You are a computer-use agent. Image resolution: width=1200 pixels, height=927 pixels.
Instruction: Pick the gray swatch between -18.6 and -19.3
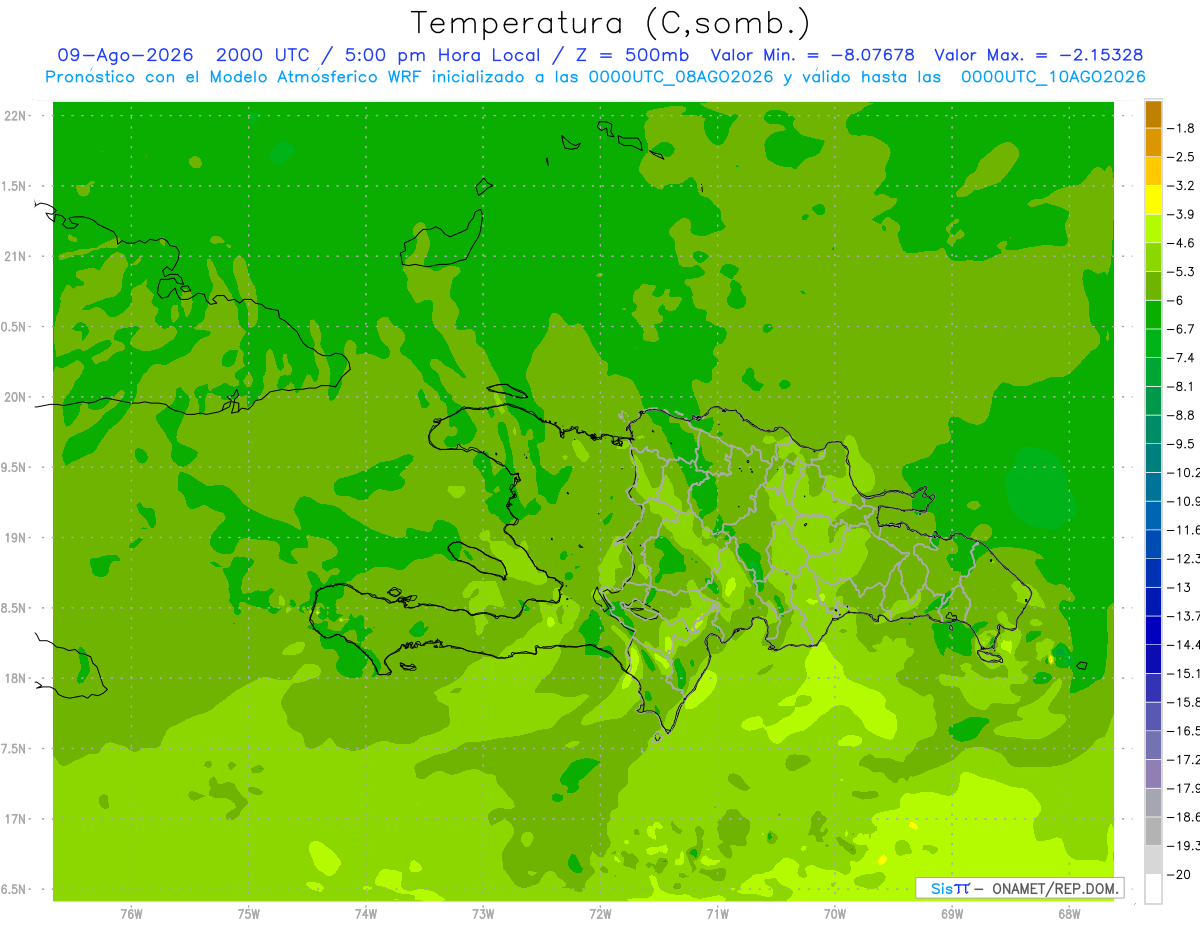point(1153,831)
